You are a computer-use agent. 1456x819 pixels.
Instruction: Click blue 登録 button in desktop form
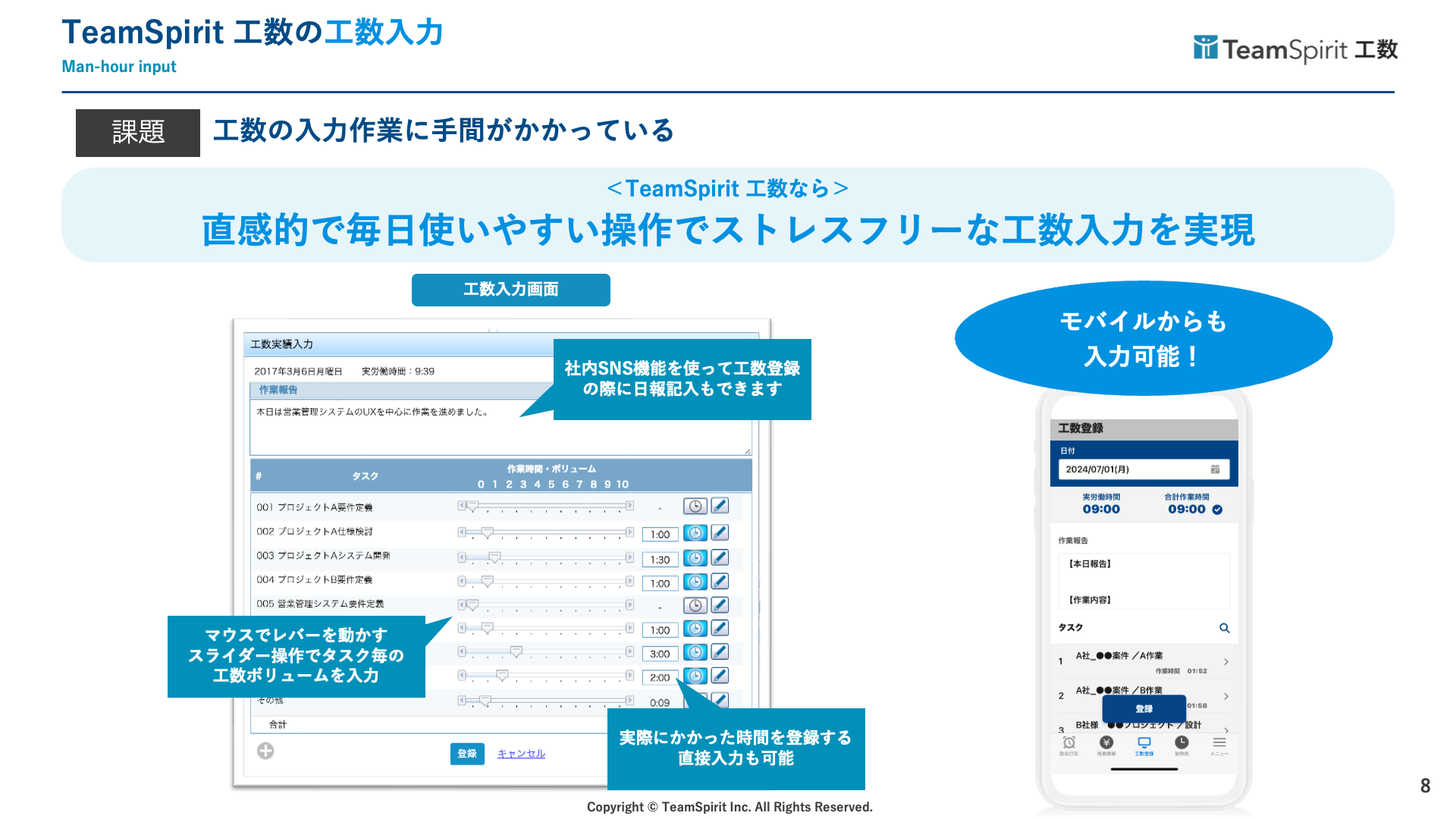(467, 754)
